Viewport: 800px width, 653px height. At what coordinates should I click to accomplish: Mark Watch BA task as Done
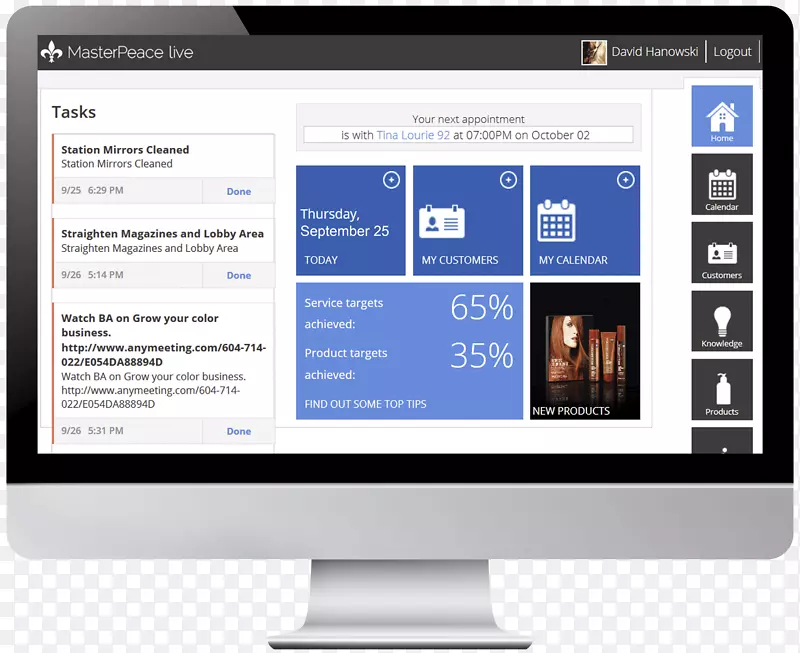(238, 431)
